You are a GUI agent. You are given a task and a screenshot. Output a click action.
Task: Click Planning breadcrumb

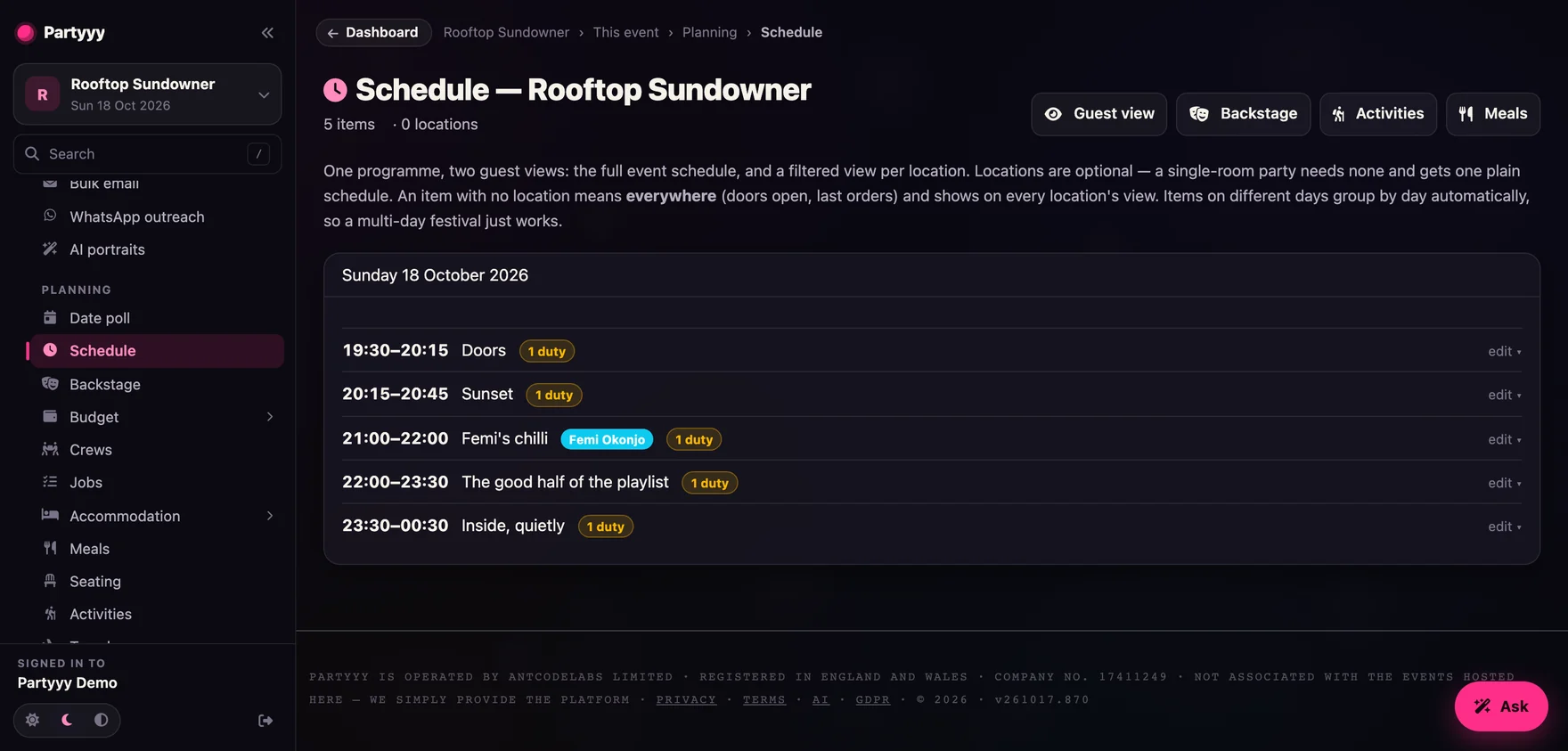tap(709, 33)
